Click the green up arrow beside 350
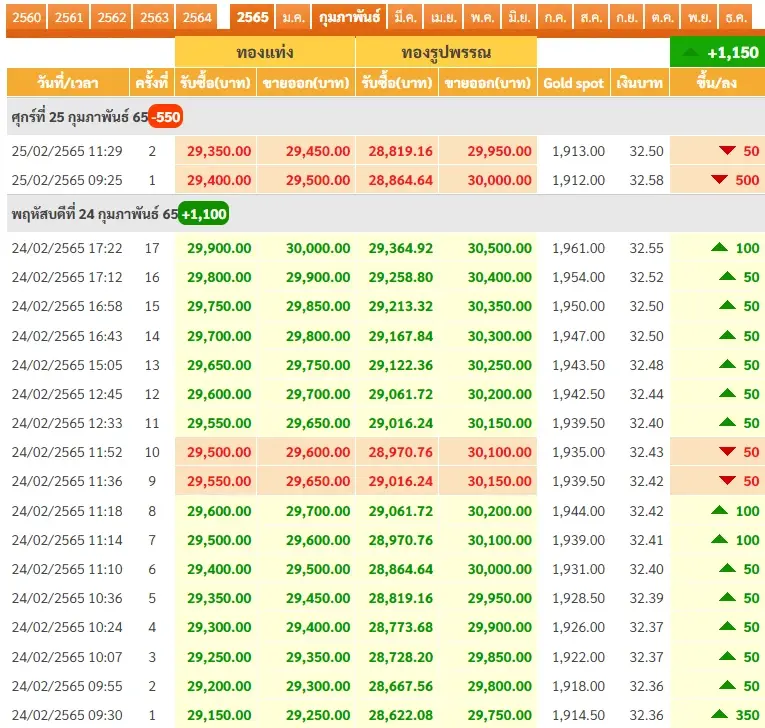This screenshot has width=765, height=728. [719, 714]
